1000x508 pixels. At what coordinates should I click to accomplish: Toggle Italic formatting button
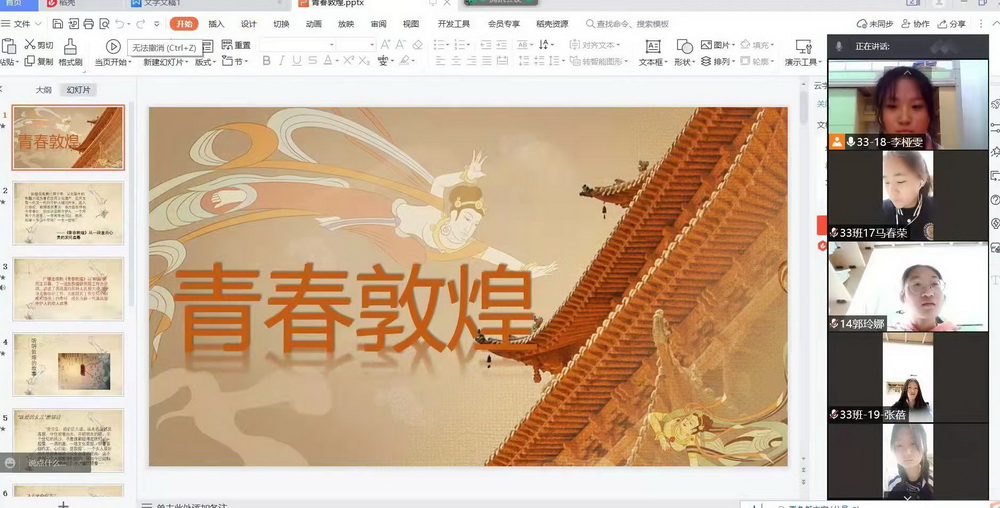click(282, 62)
